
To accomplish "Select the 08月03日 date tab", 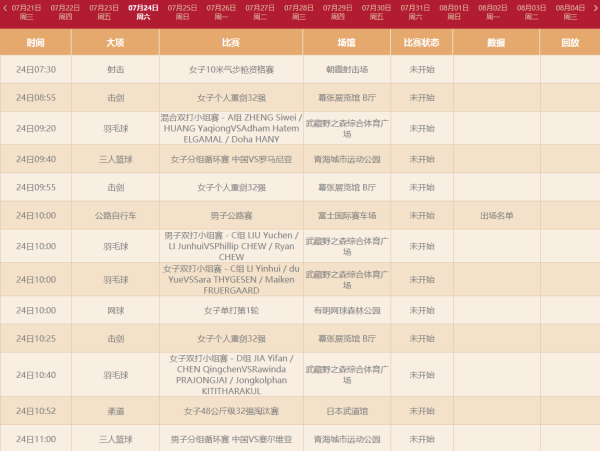I will pos(532,12).
